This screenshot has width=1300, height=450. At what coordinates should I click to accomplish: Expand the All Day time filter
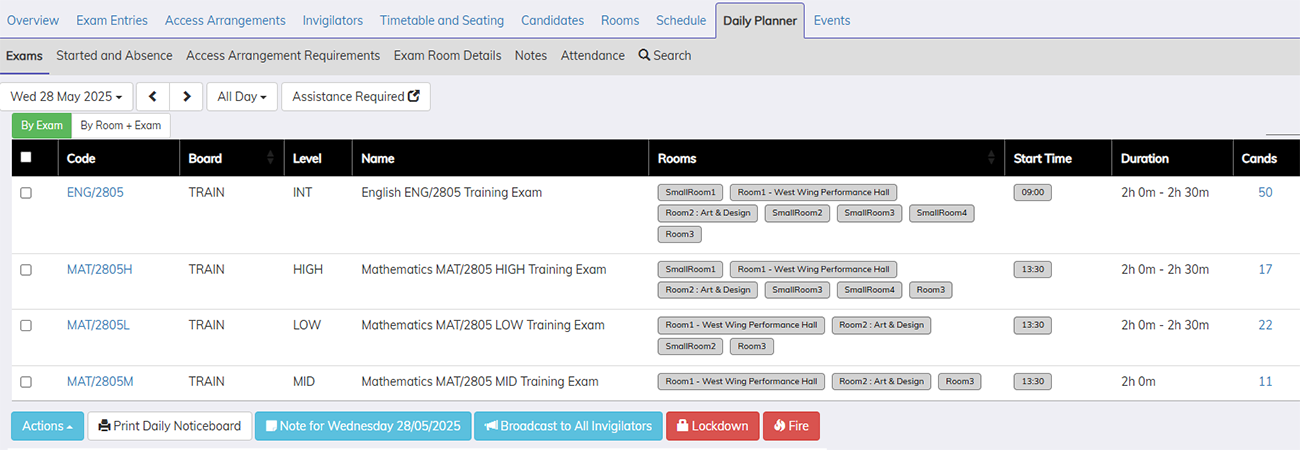pos(241,97)
